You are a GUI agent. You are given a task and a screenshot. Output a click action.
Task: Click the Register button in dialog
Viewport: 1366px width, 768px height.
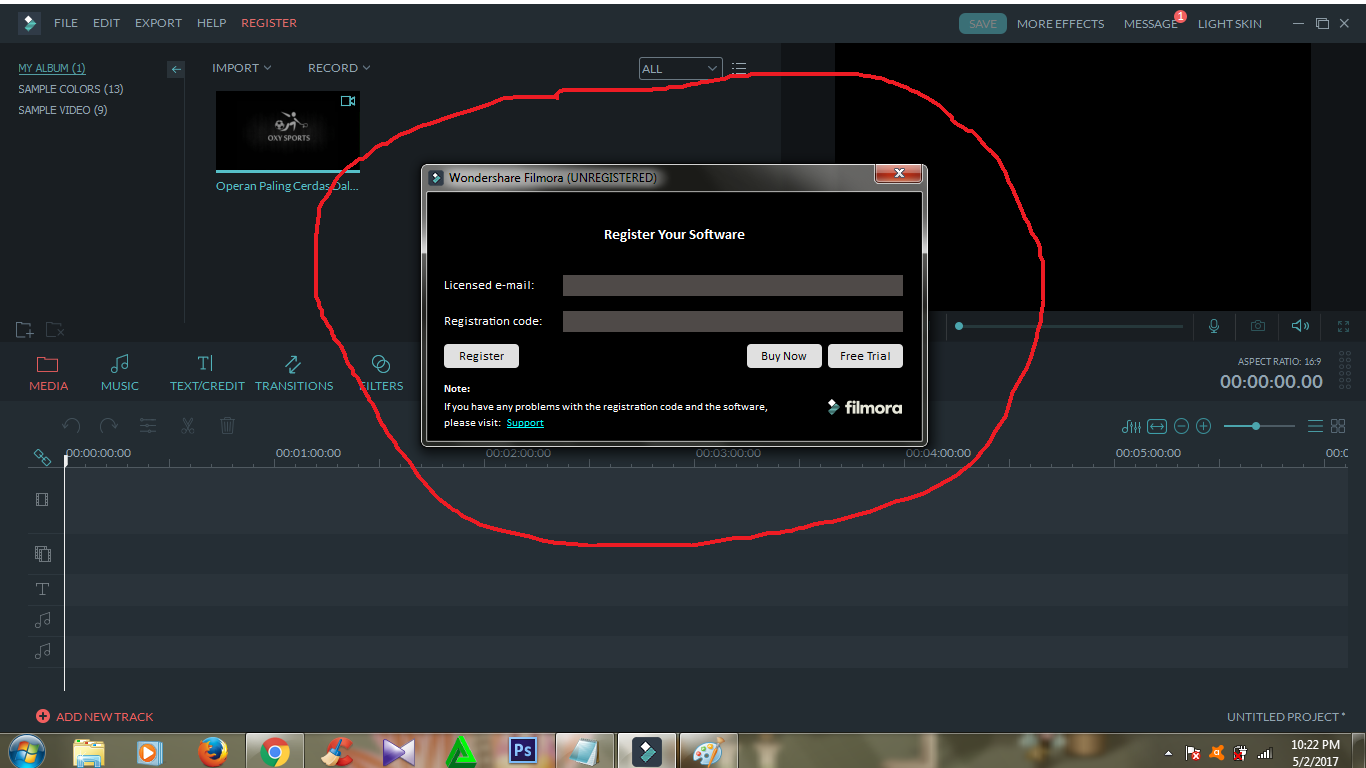click(481, 356)
